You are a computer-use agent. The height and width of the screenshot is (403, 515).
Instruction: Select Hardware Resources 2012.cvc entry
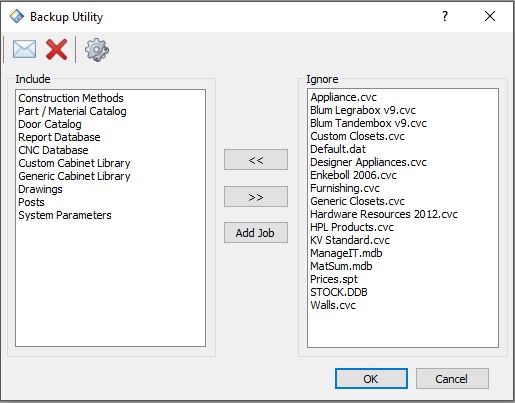tap(384, 214)
